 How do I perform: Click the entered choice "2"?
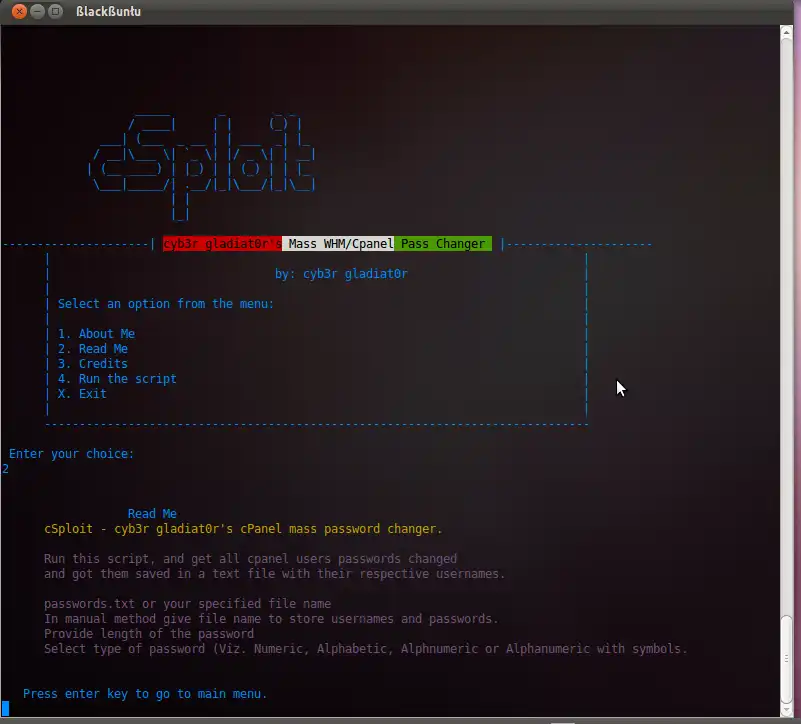tap(5, 469)
